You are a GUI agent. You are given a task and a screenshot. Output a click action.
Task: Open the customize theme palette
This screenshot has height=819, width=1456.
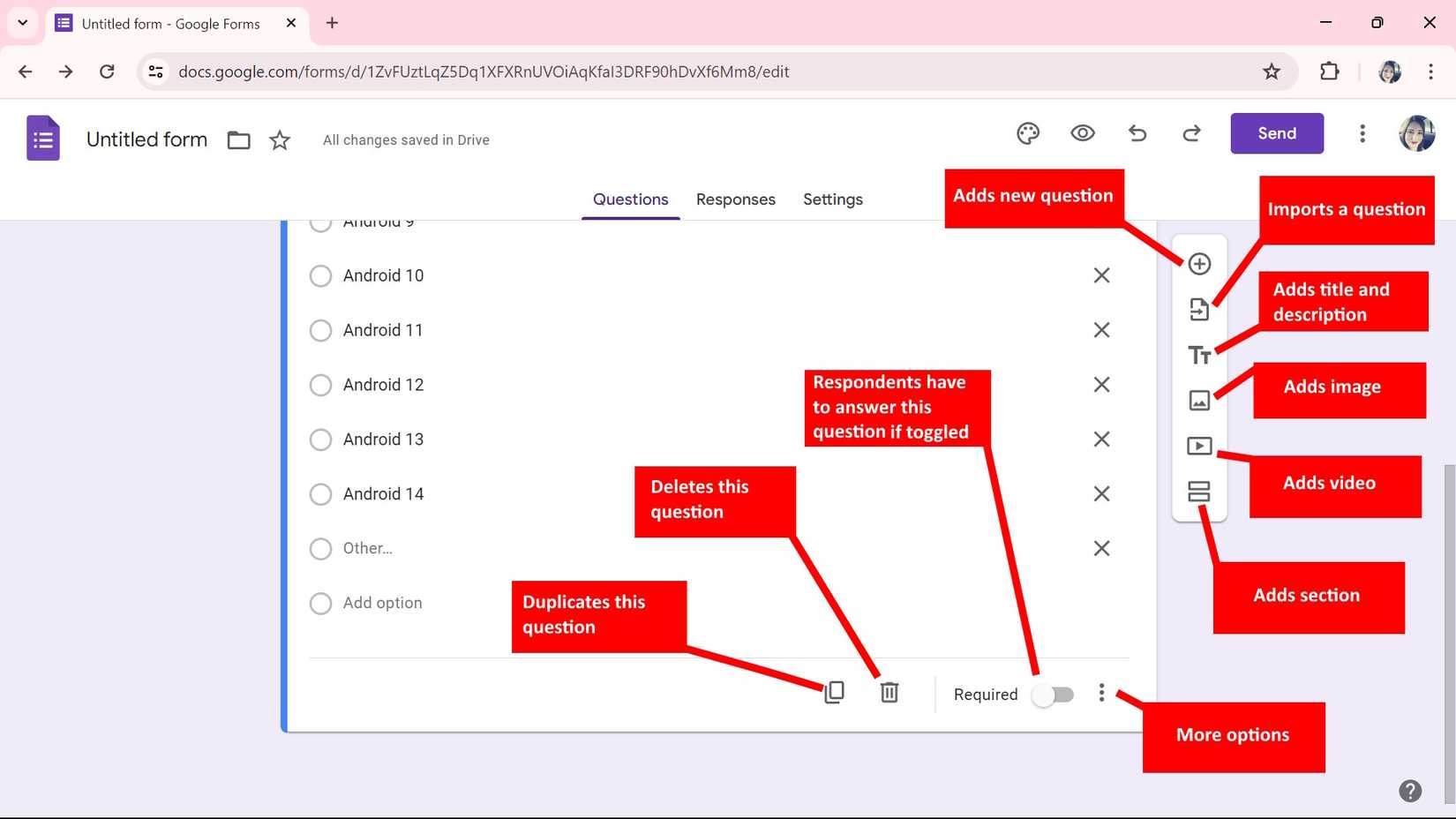[x=1028, y=133]
